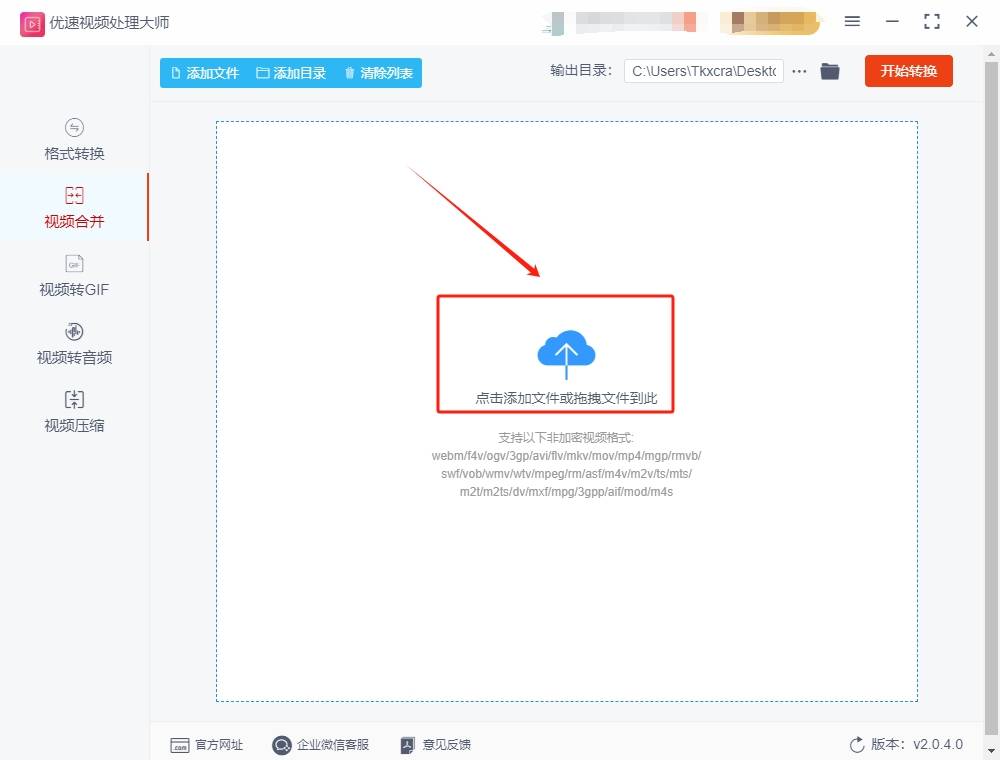Visit 官方网址 official website
The image size is (1000, 760).
point(207,744)
